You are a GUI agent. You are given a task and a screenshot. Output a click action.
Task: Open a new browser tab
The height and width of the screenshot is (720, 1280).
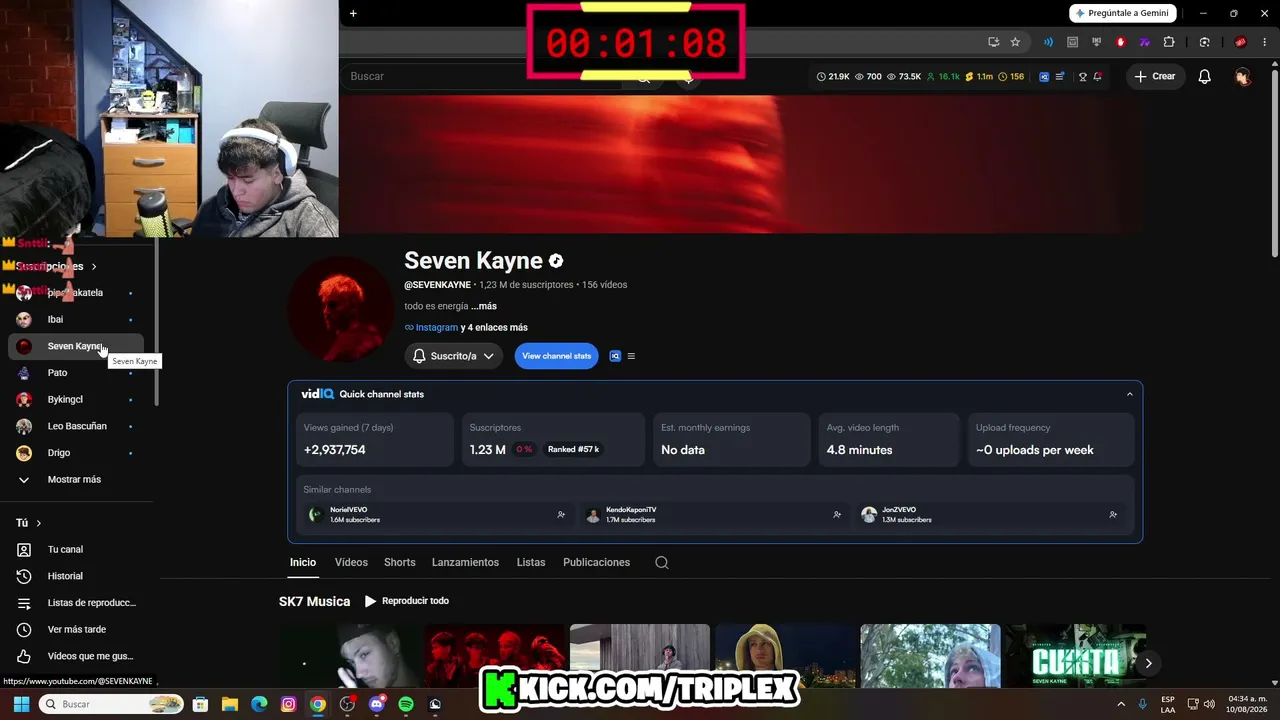pyautogui.click(x=353, y=13)
